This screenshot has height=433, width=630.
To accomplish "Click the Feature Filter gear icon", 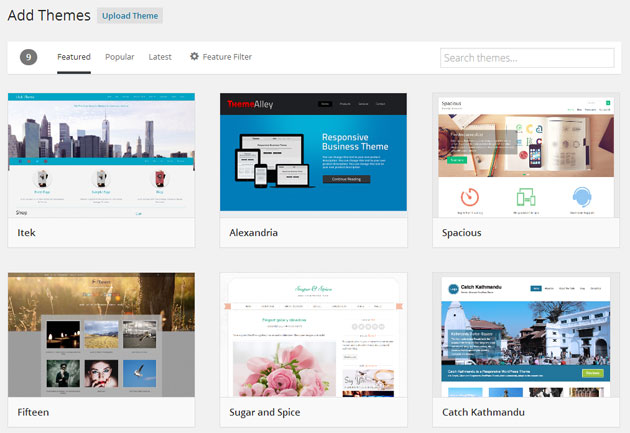I will [194, 56].
